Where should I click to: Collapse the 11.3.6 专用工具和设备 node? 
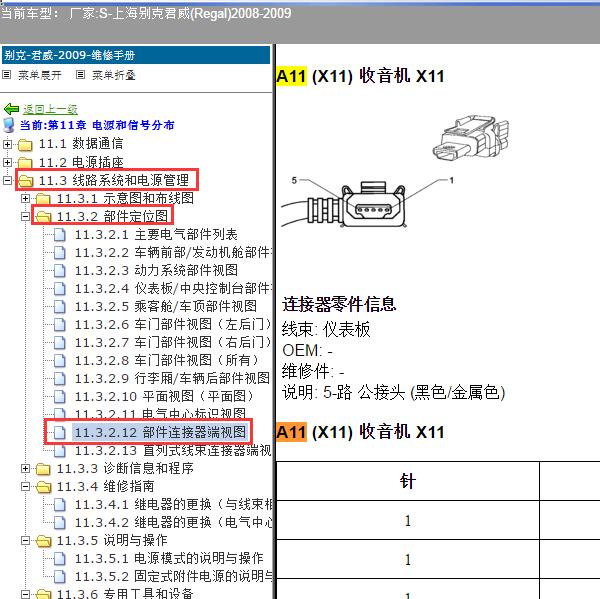pyautogui.click(x=25, y=594)
